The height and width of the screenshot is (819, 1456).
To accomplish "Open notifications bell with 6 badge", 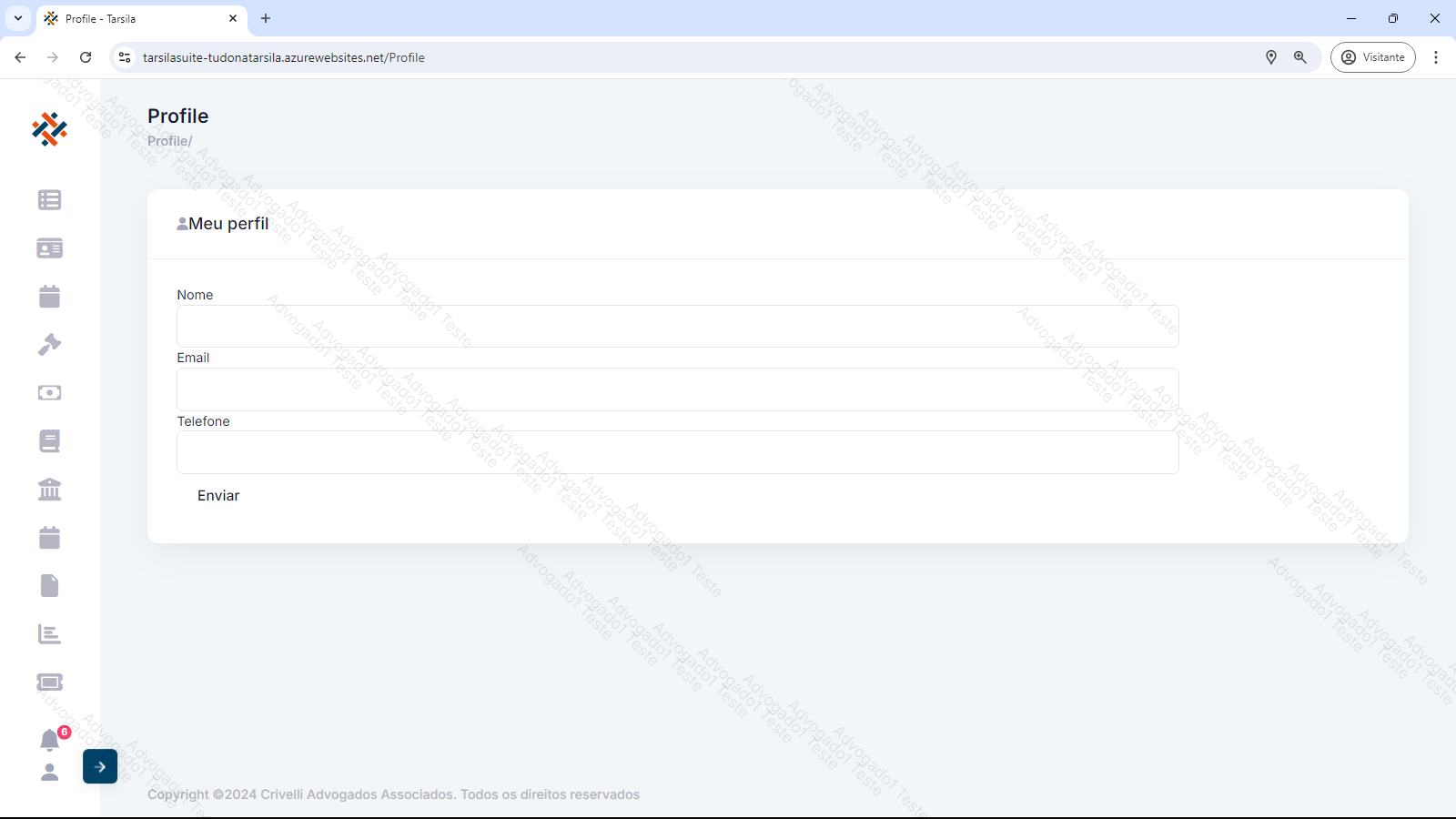I will click(x=50, y=740).
